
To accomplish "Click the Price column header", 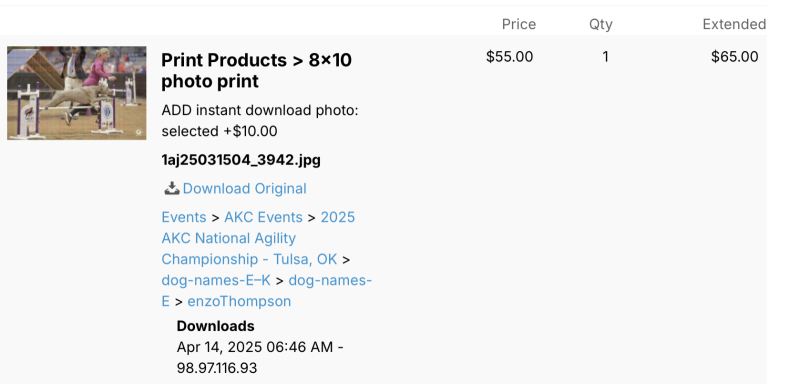I will coord(518,24).
